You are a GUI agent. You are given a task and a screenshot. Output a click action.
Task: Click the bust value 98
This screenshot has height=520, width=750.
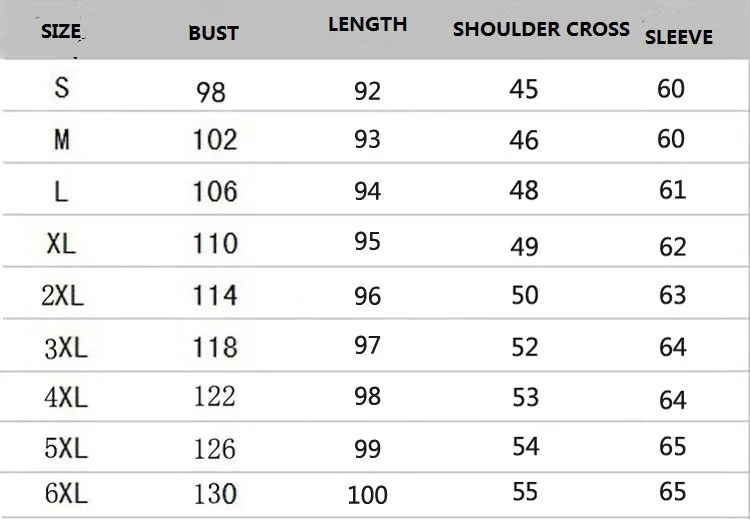[210, 92]
